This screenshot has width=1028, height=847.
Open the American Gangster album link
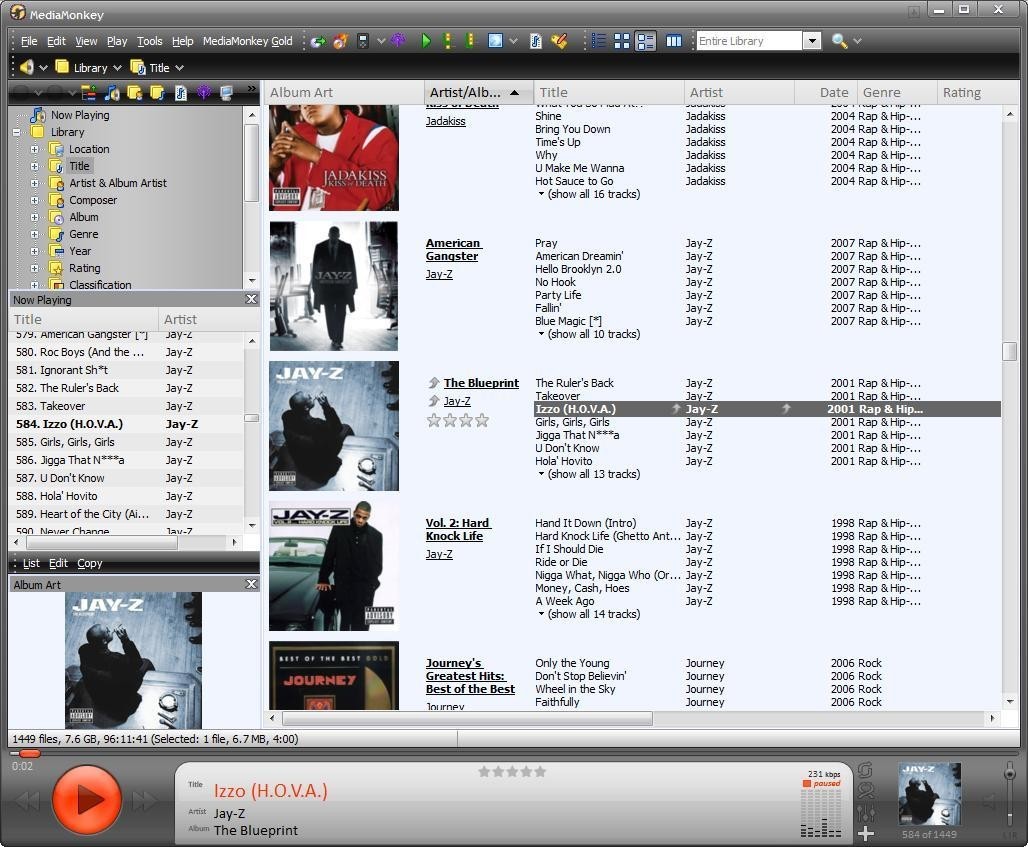point(453,250)
